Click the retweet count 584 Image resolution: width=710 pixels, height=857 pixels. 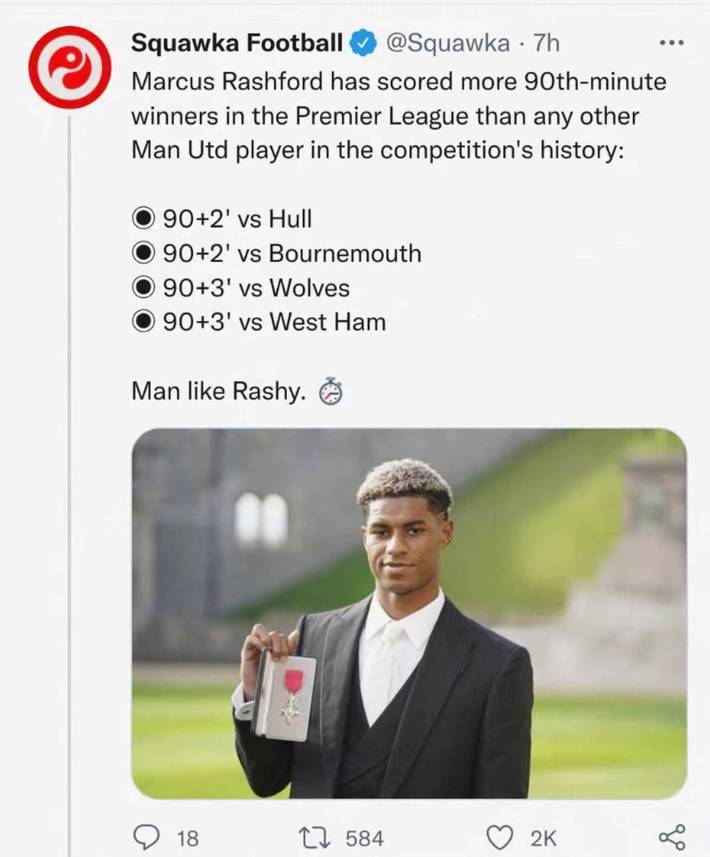point(365,838)
